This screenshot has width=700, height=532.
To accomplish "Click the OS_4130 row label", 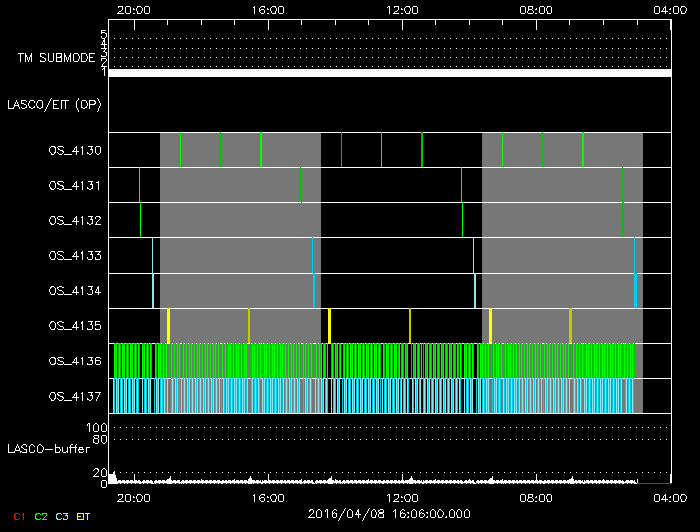I will (74, 150).
